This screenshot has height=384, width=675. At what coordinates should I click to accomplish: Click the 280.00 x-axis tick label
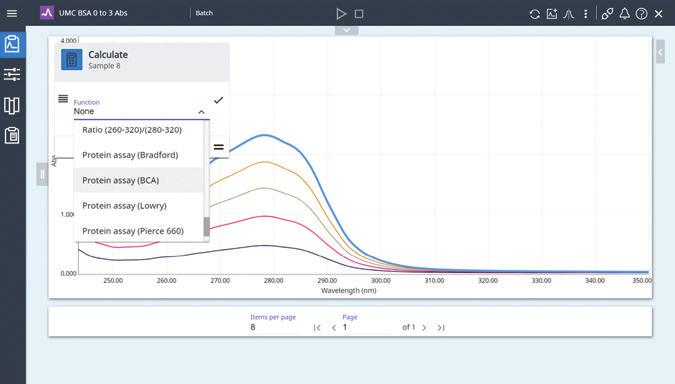[273, 280]
